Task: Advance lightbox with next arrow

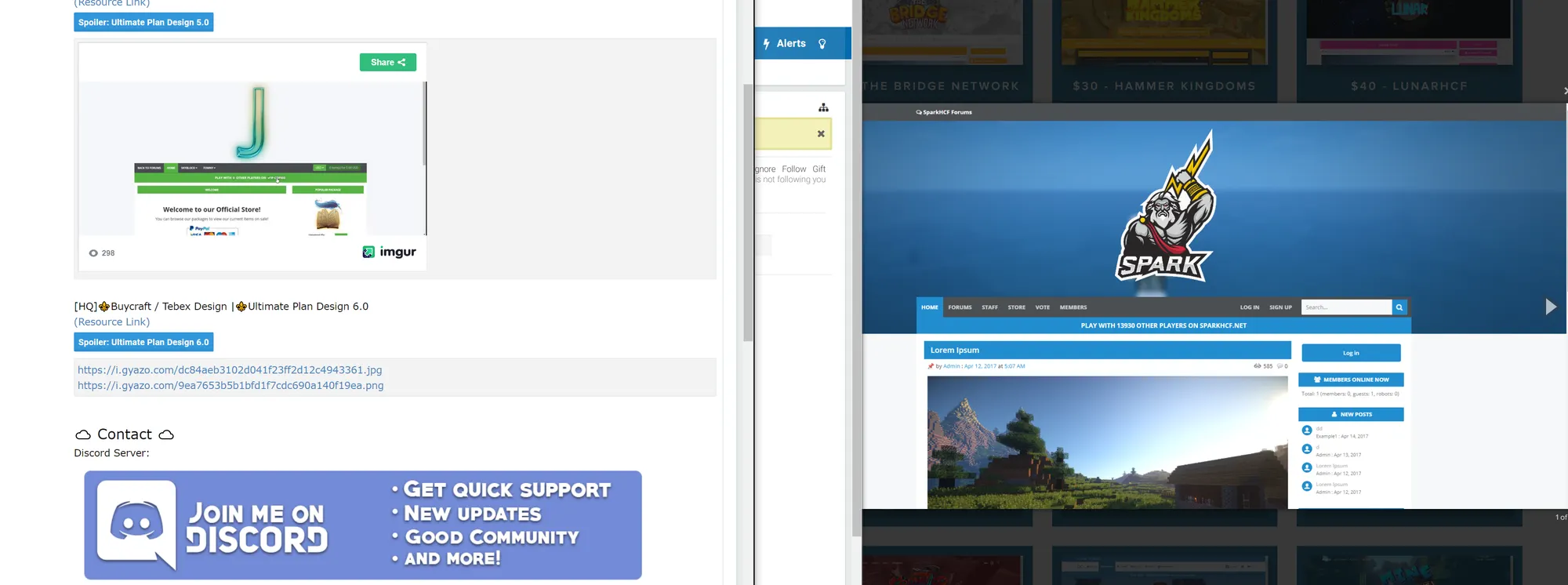Action: [1550, 307]
